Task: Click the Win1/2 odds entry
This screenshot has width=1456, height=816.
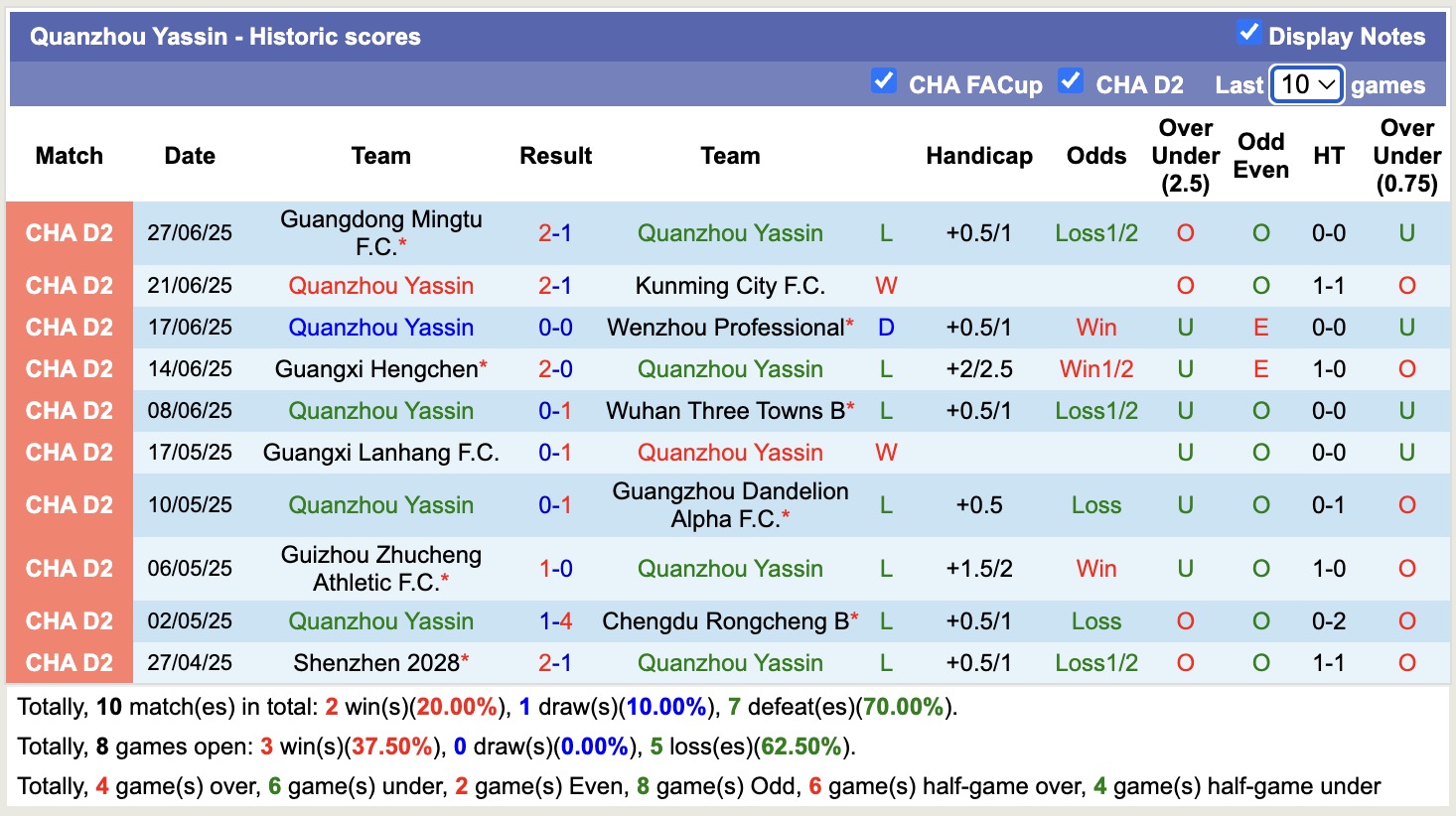Action: point(1095,368)
